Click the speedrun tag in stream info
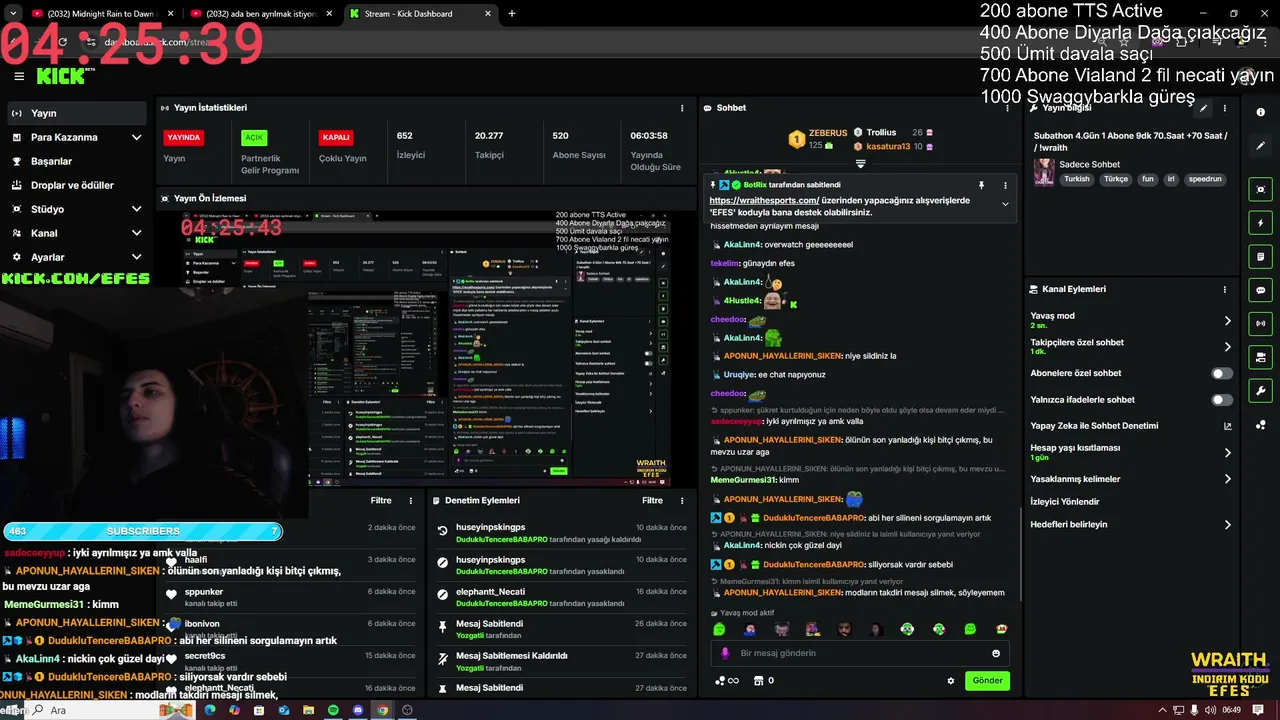 tap(1205, 179)
